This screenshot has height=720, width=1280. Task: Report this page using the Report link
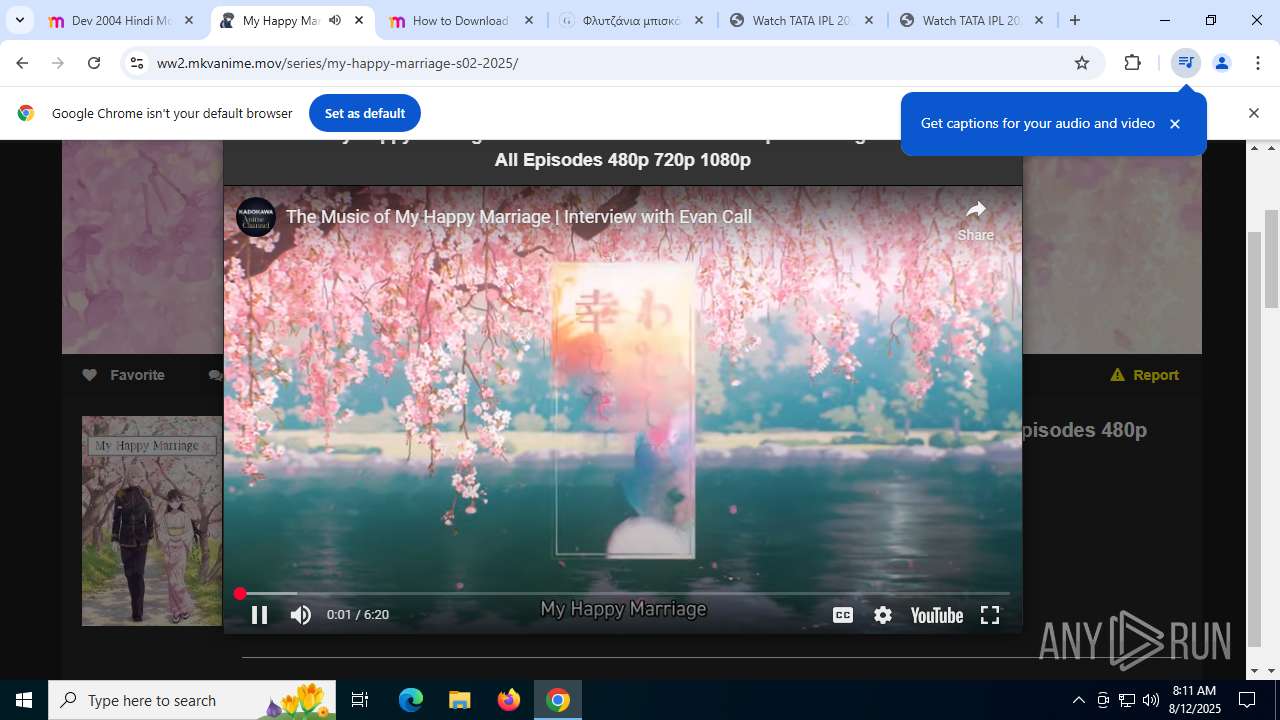click(x=1145, y=375)
